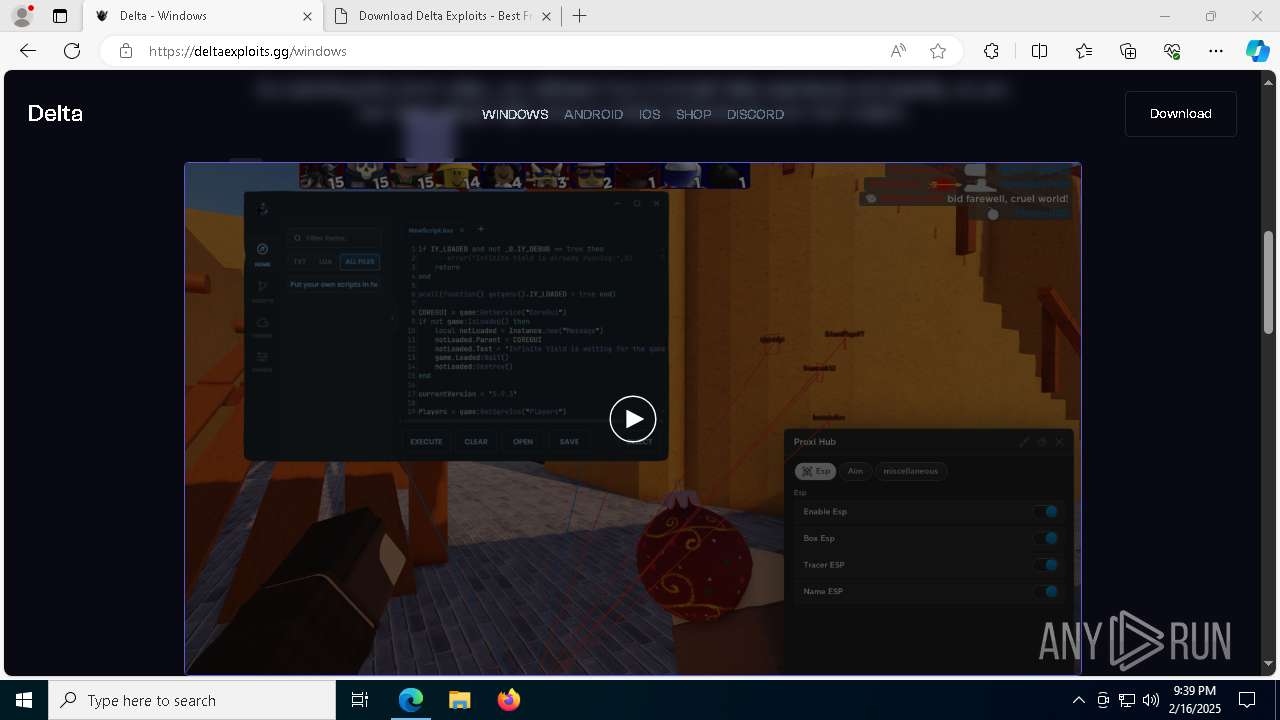
Task: Click the taskbar search box
Action: [192, 700]
